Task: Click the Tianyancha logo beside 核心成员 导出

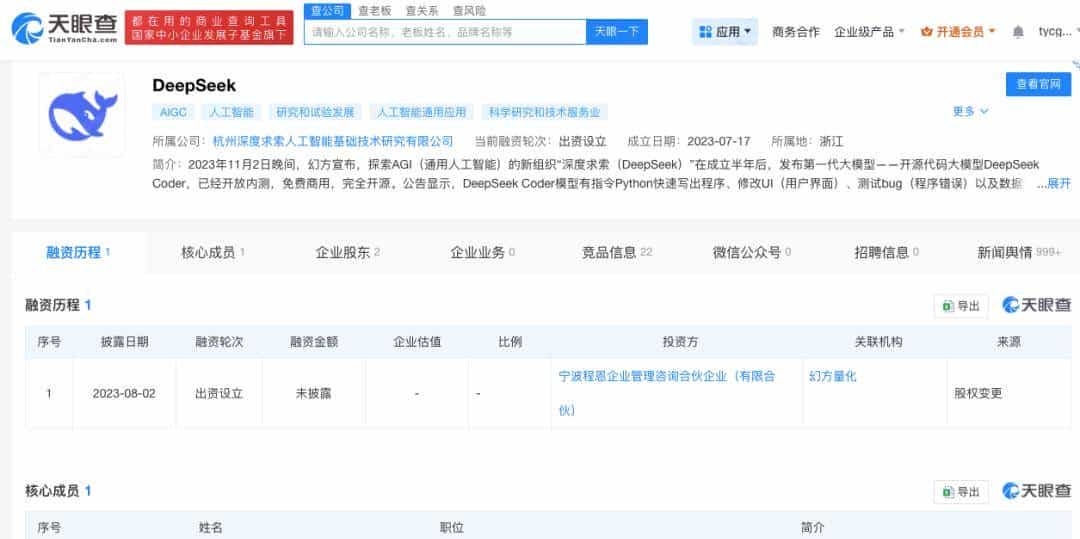Action: tap(1037, 491)
